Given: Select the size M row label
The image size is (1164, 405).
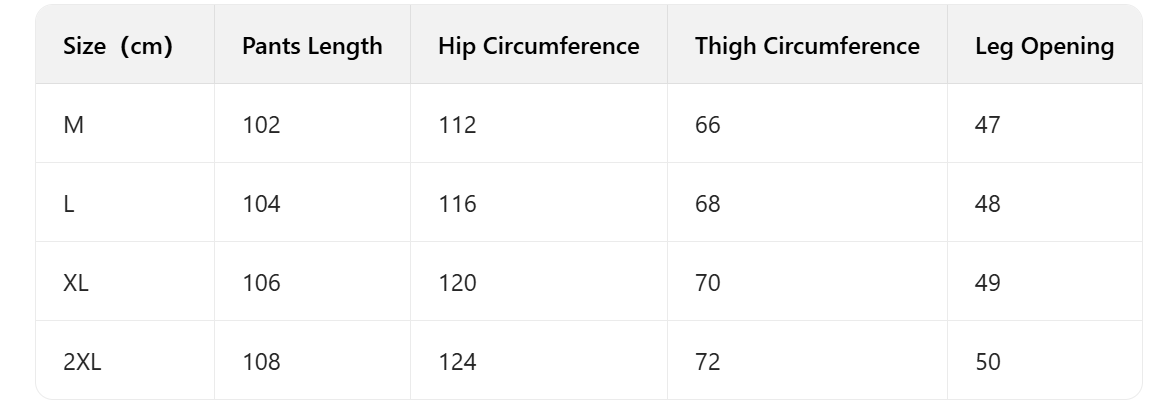Looking at the screenshot, I should [x=74, y=125].
